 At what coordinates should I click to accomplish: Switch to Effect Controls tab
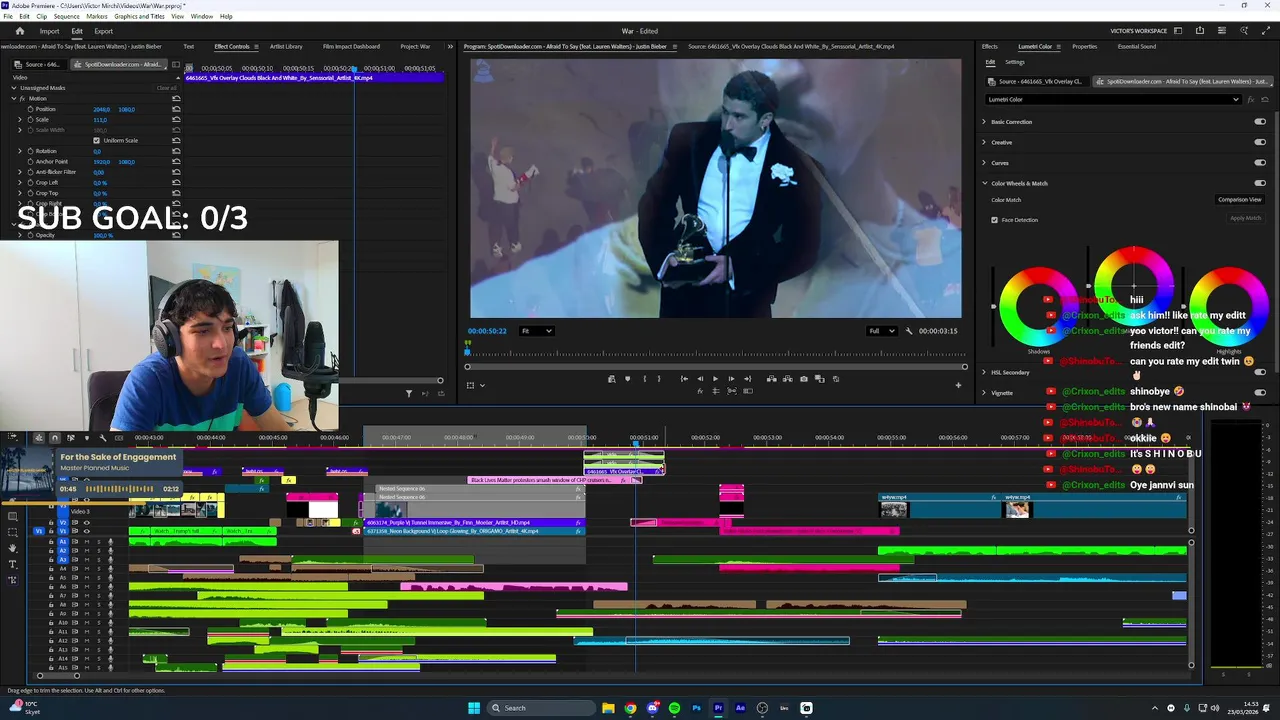point(232,46)
